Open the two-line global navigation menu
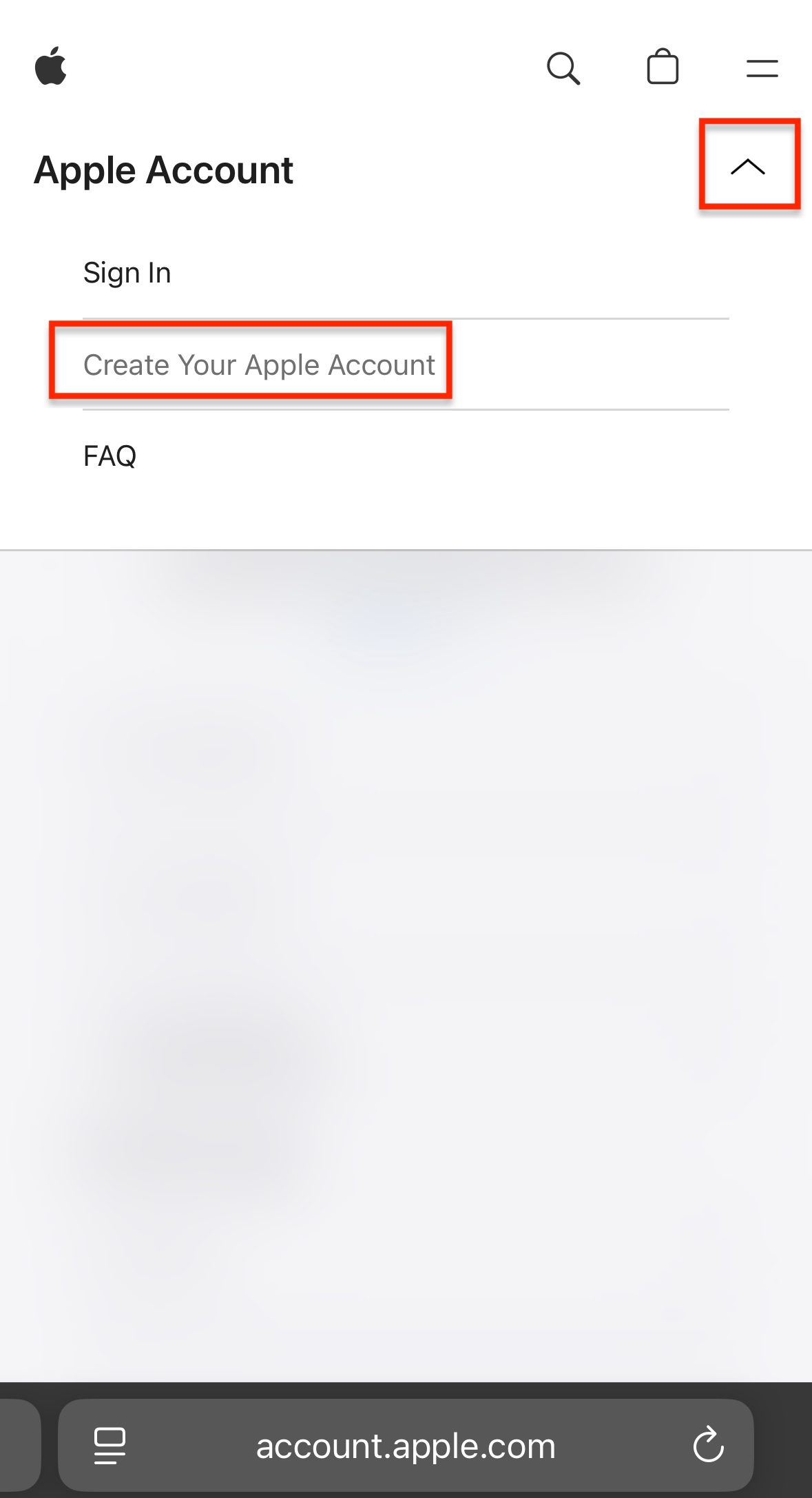The height and width of the screenshot is (1498, 812). pos(762,68)
